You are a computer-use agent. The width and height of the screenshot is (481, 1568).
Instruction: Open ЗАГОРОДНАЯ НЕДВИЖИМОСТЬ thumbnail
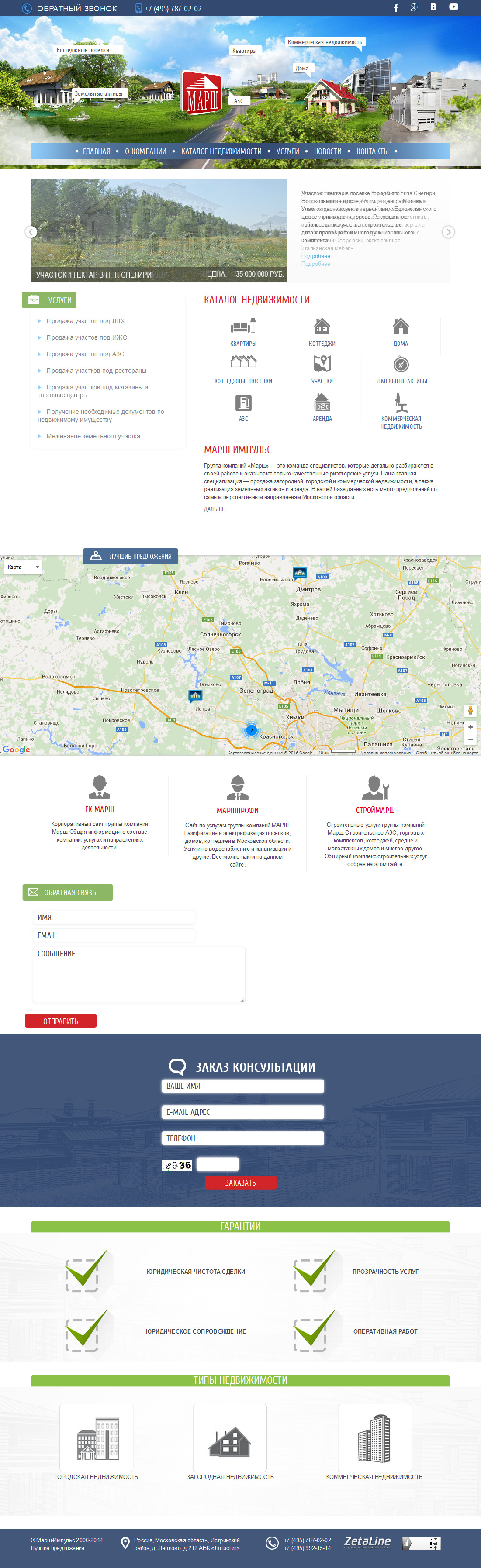click(x=229, y=1438)
